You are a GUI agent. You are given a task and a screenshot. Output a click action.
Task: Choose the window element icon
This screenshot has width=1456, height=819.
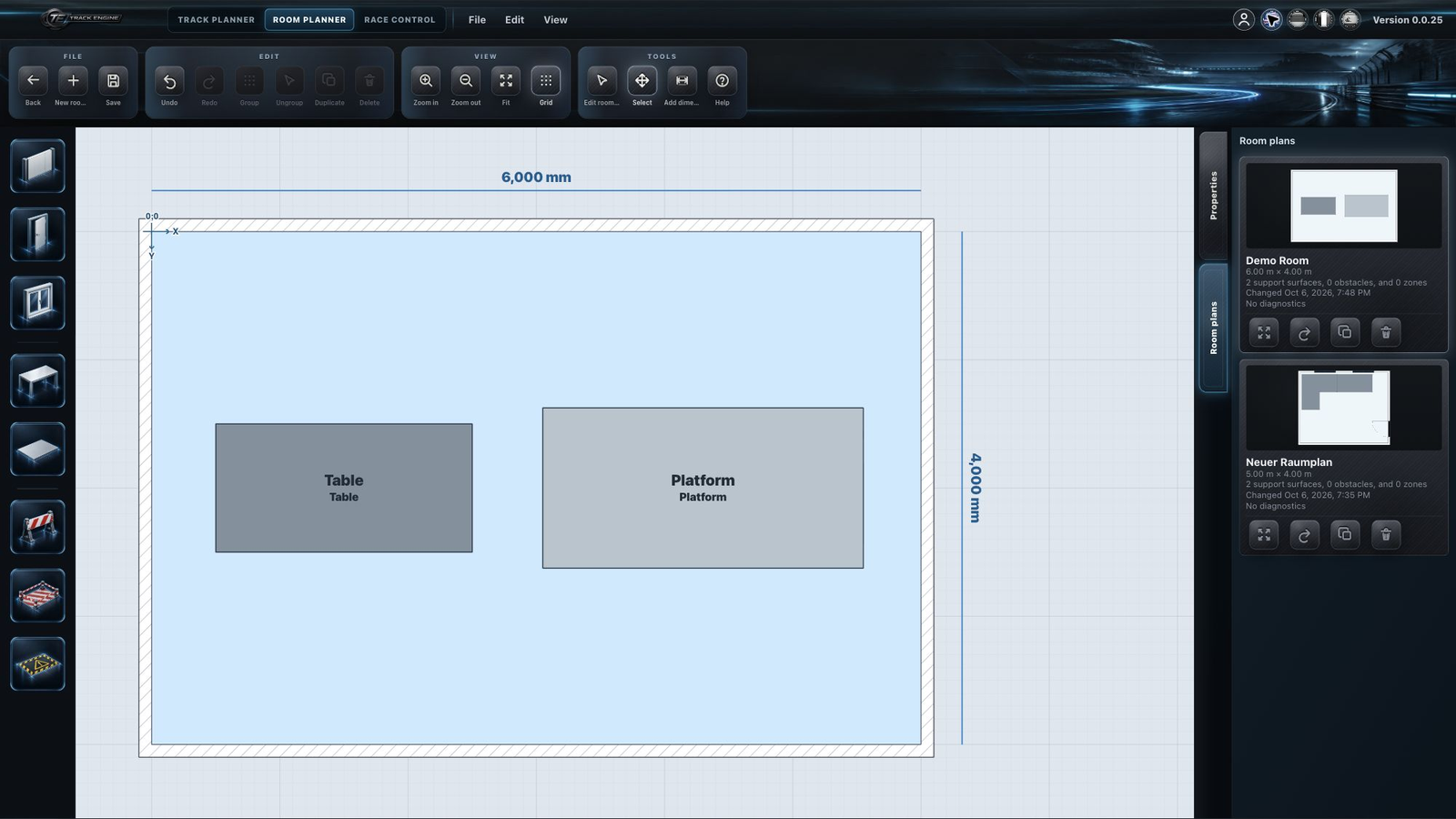[37, 303]
